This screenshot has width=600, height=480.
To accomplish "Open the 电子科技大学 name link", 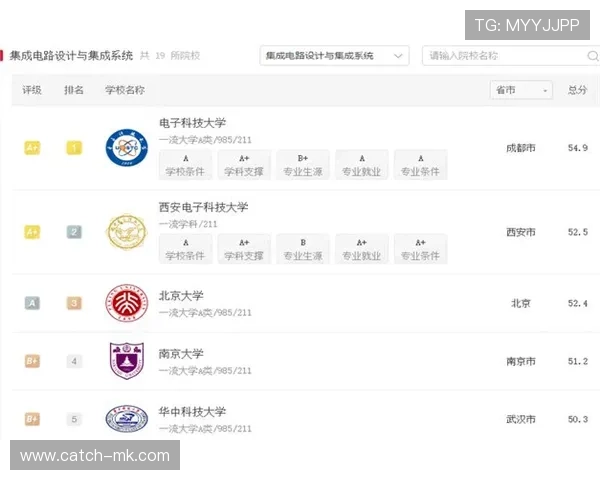I will [x=193, y=123].
